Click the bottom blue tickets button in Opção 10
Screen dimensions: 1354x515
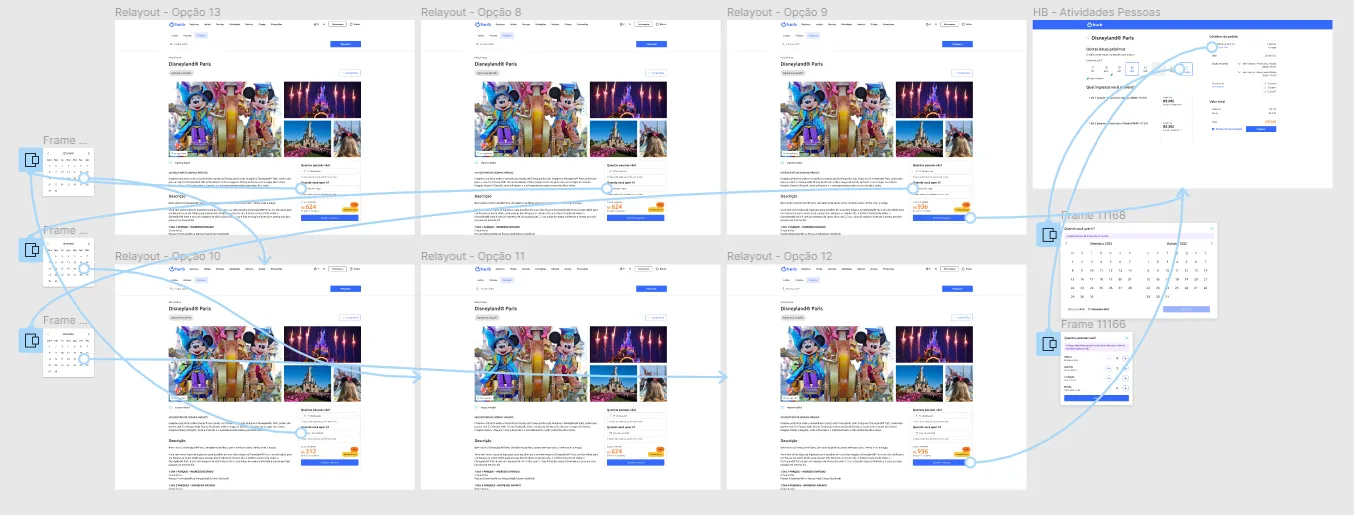pos(330,463)
